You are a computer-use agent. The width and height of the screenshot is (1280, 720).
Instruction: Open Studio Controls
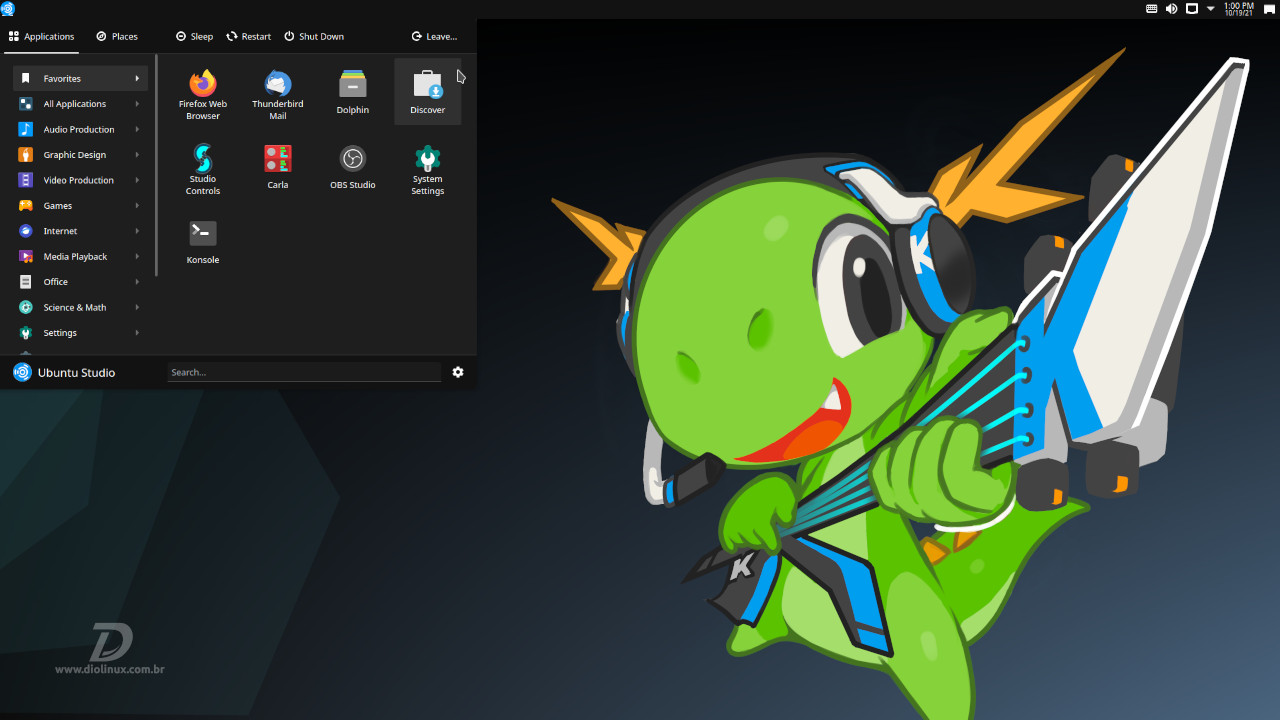click(x=203, y=167)
